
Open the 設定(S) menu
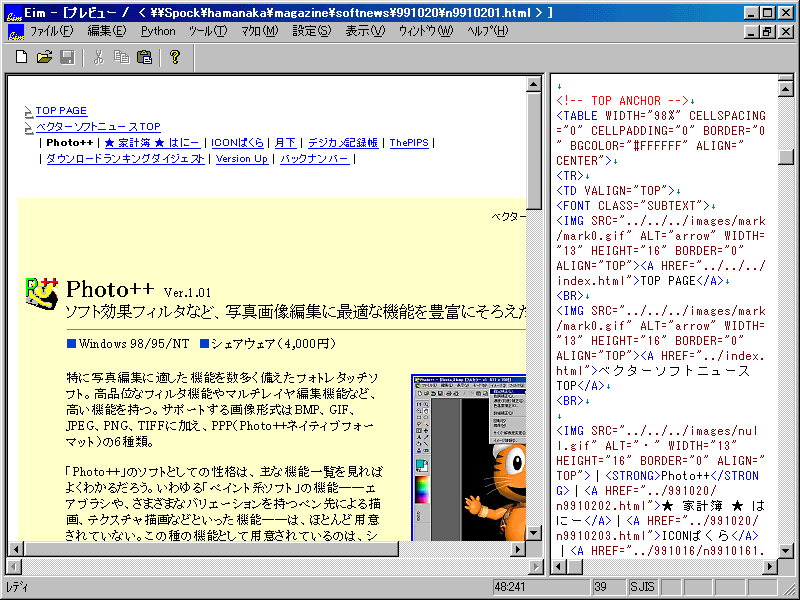312,31
